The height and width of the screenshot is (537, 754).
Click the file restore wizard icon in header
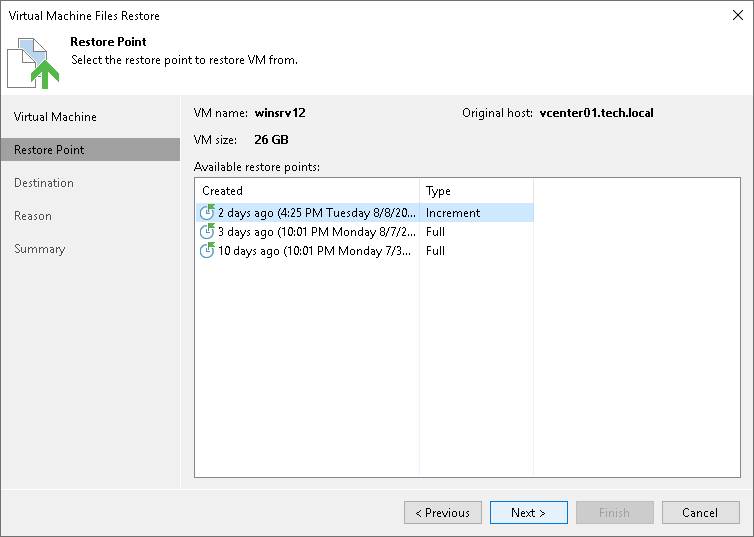(x=33, y=63)
